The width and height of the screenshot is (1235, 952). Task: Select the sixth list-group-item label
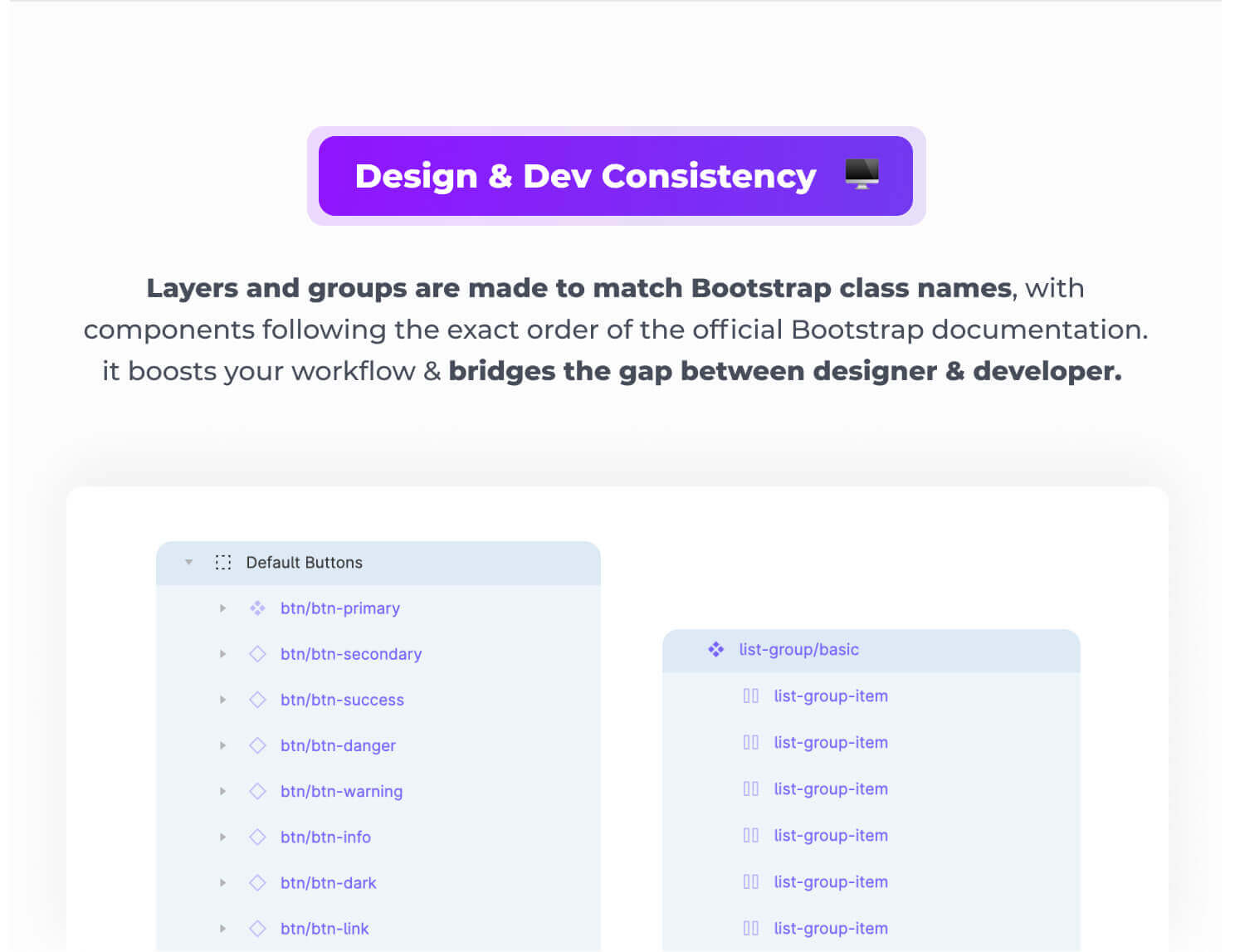pos(831,928)
